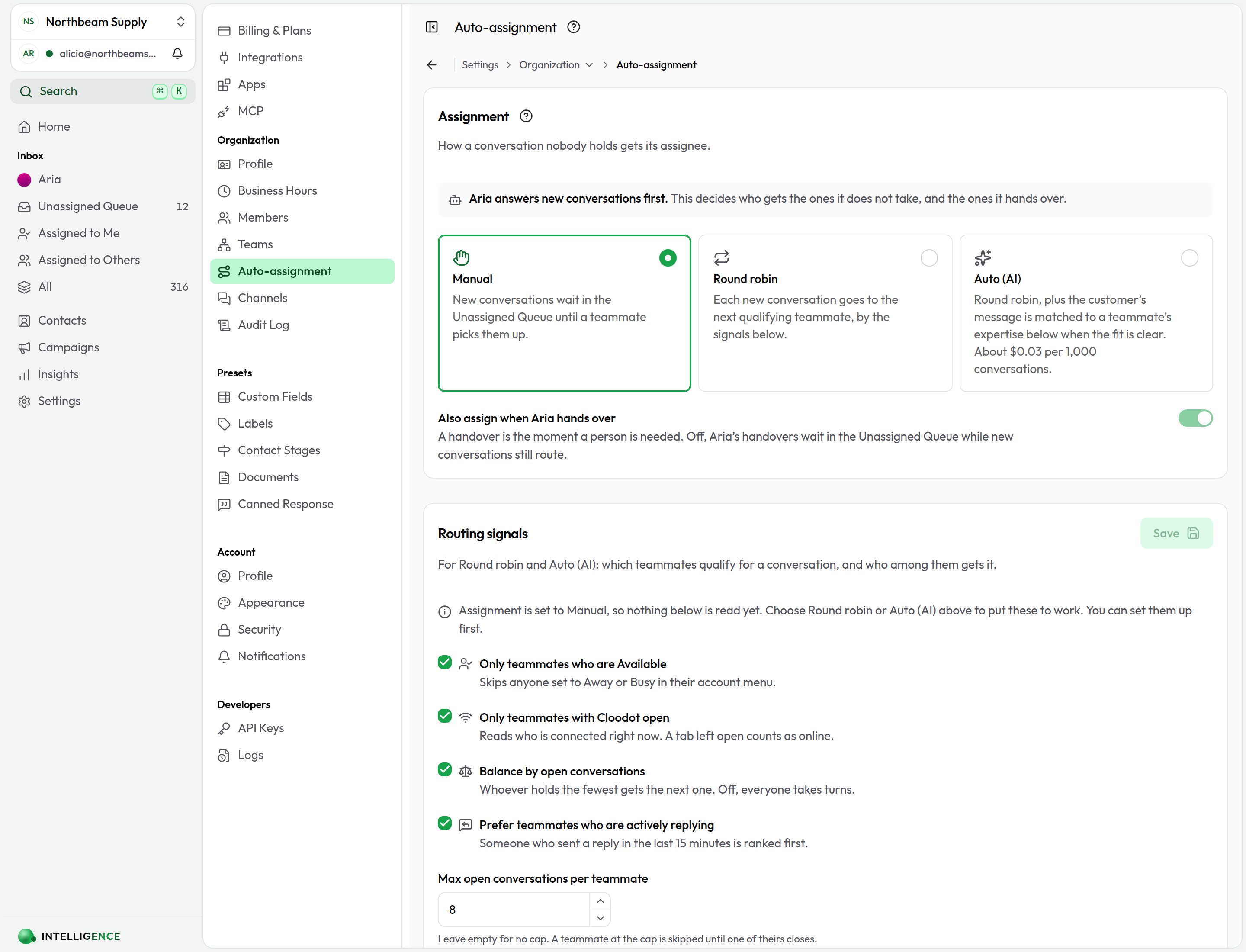Collapse the settings sidebar panel icon

(x=432, y=27)
